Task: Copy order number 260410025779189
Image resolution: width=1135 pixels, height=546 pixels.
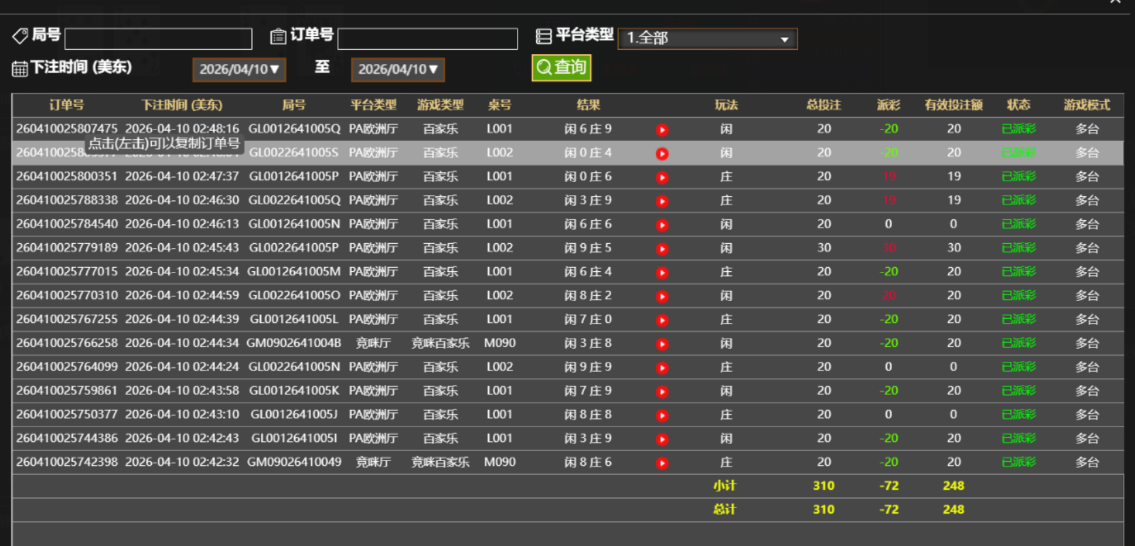Action: point(67,248)
